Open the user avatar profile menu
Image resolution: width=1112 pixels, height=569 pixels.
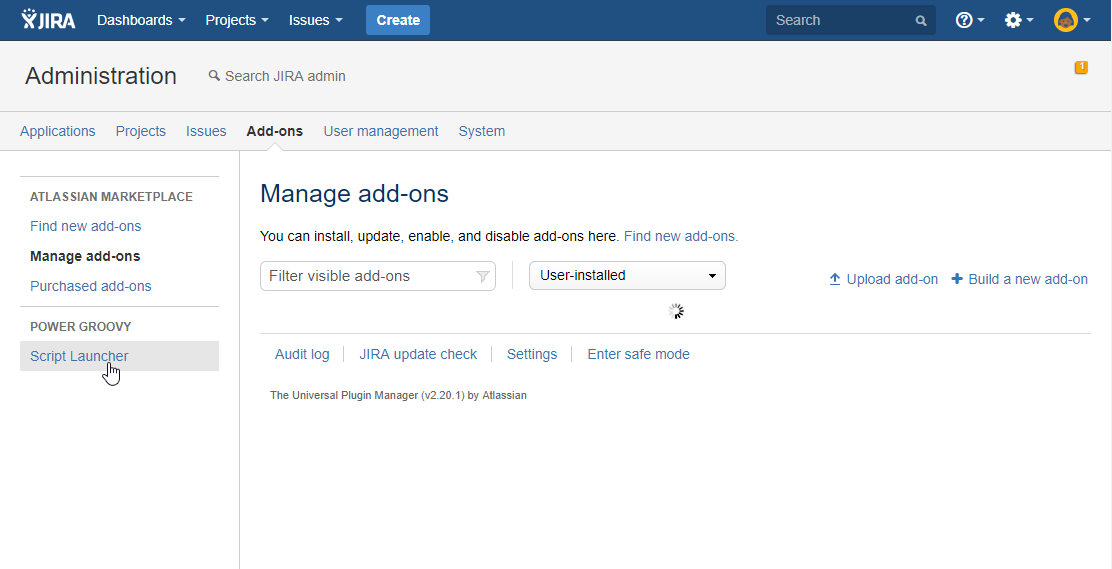pyautogui.click(x=1072, y=21)
